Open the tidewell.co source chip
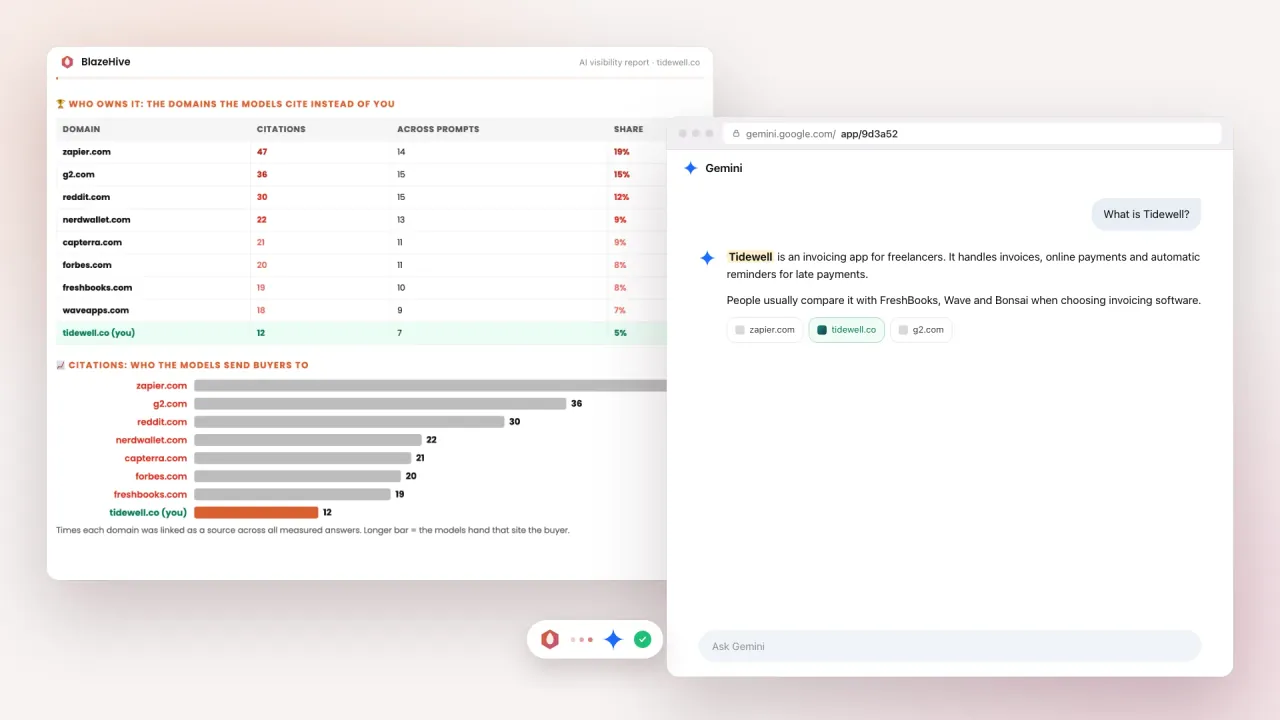Image resolution: width=1280 pixels, height=720 pixels. tap(846, 329)
